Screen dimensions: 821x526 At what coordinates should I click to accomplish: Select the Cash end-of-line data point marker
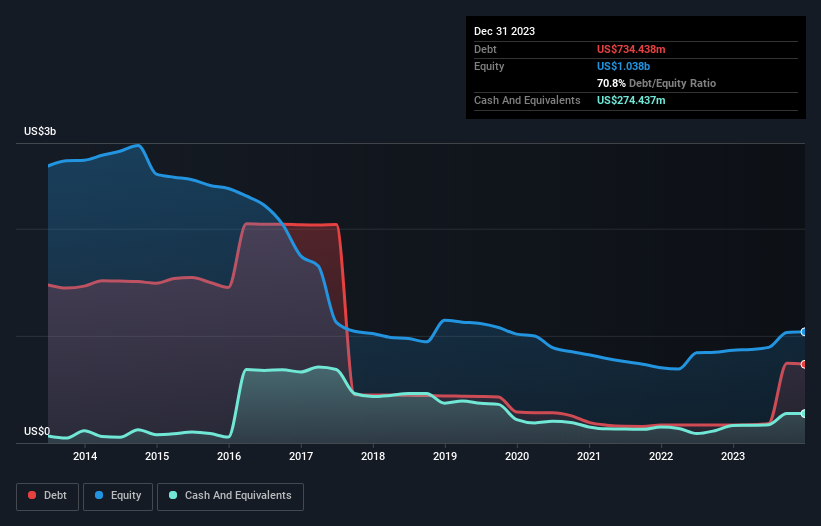click(804, 413)
